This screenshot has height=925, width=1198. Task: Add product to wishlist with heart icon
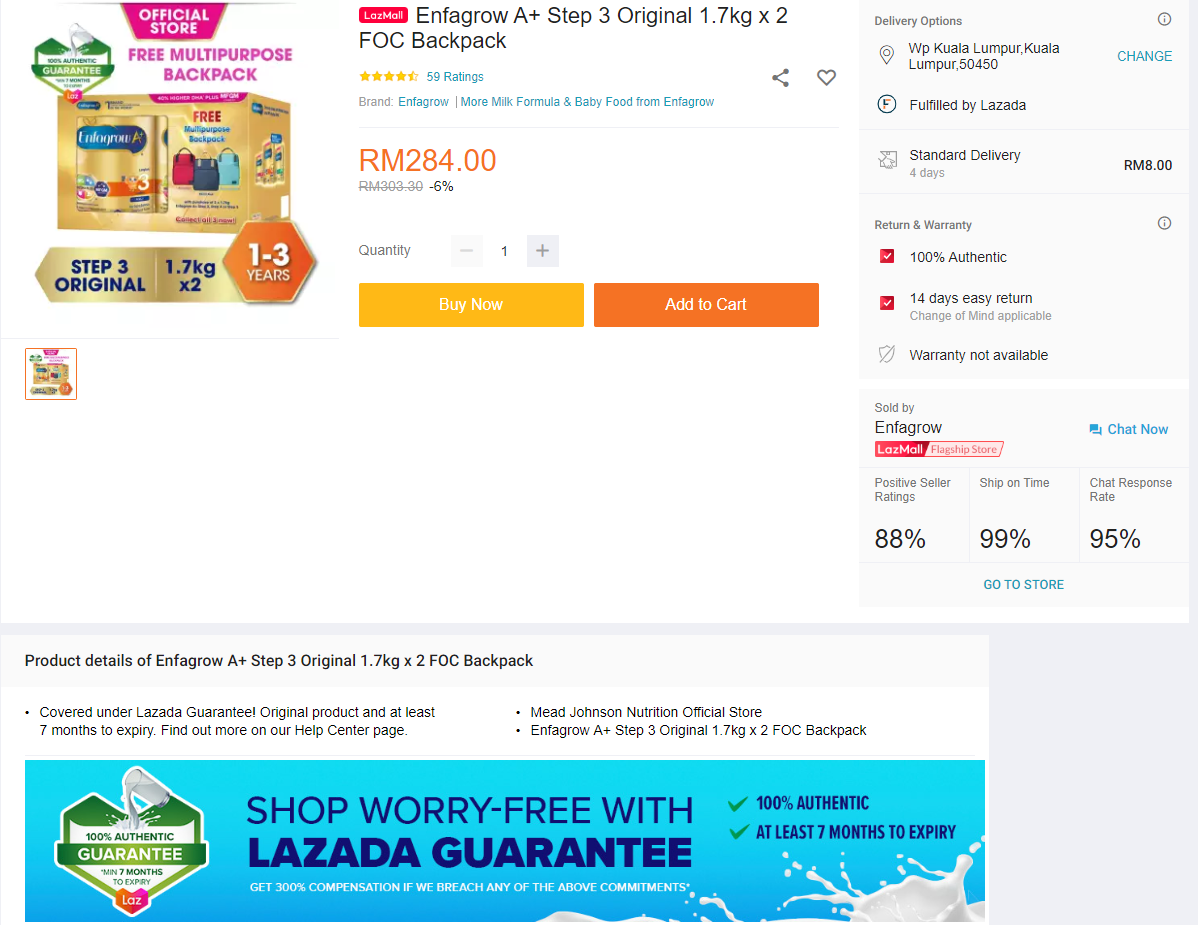(x=826, y=77)
